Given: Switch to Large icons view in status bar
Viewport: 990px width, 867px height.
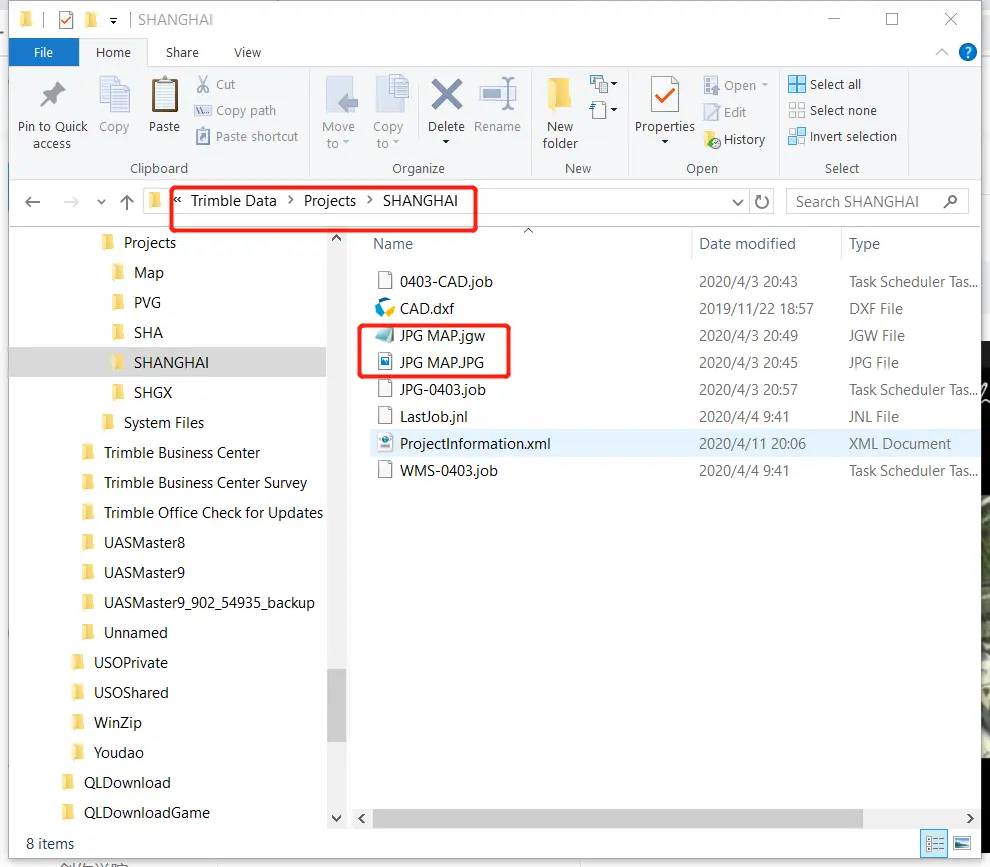Looking at the screenshot, I should (962, 844).
